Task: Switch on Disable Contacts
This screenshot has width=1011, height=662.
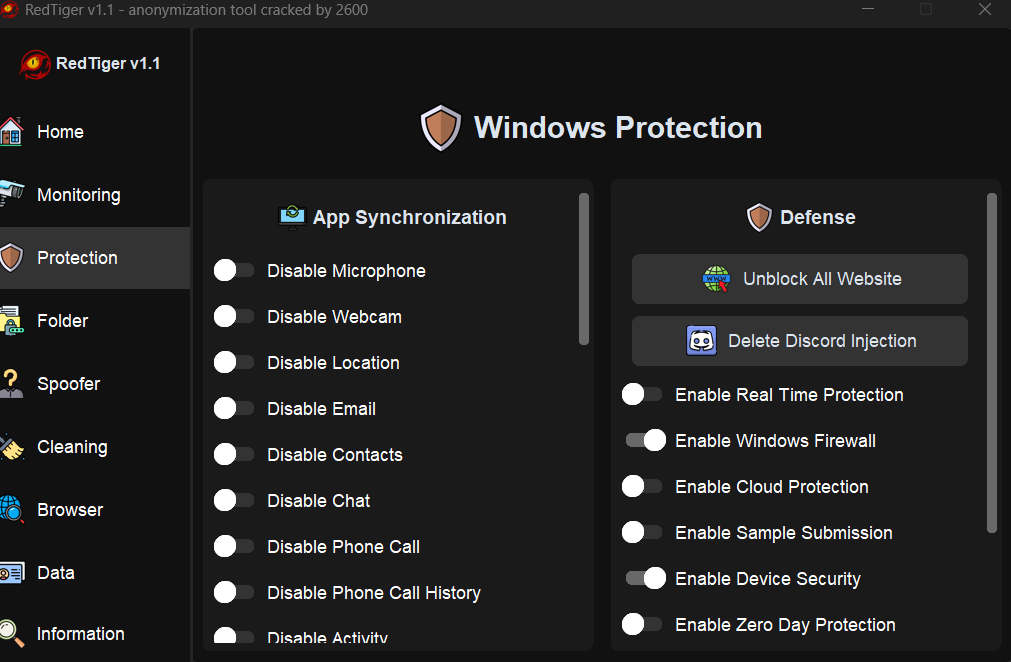Action: (x=233, y=454)
